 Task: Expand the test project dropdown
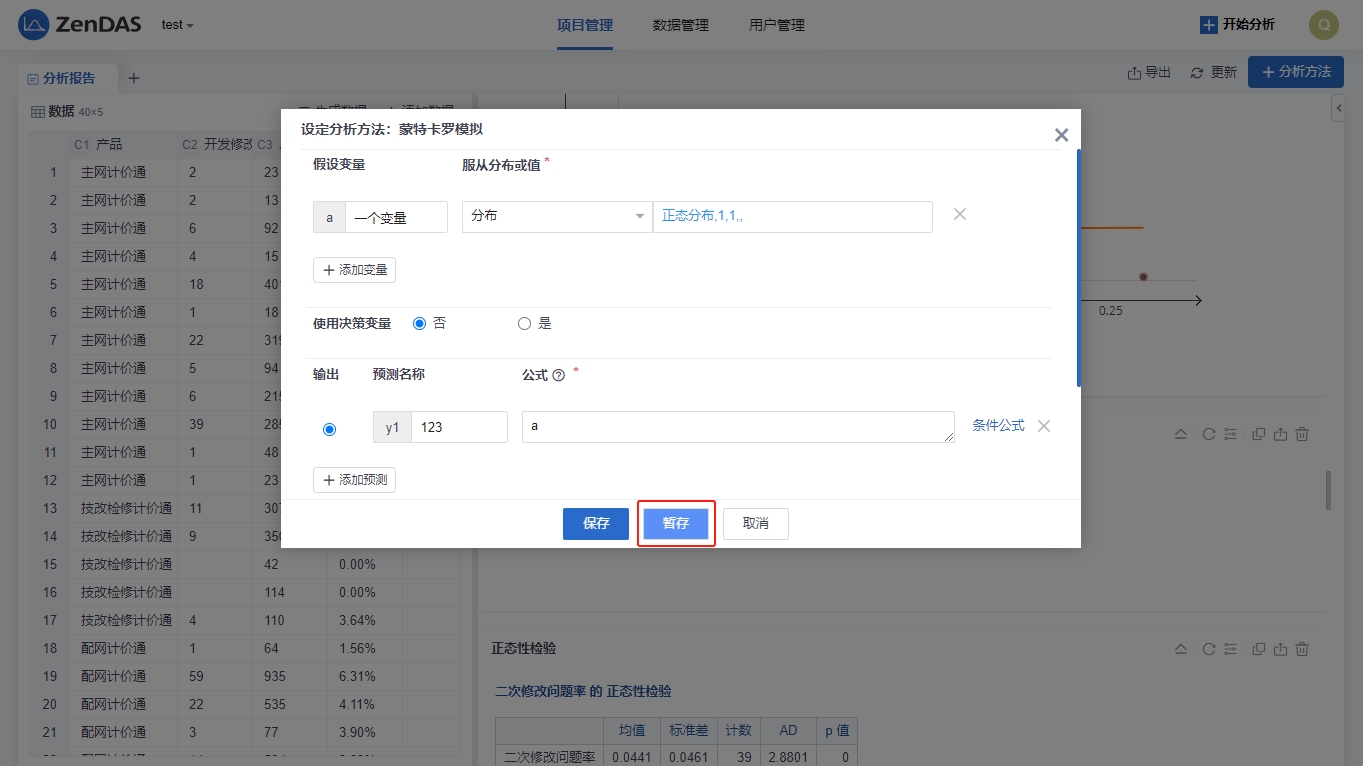pyautogui.click(x=177, y=25)
